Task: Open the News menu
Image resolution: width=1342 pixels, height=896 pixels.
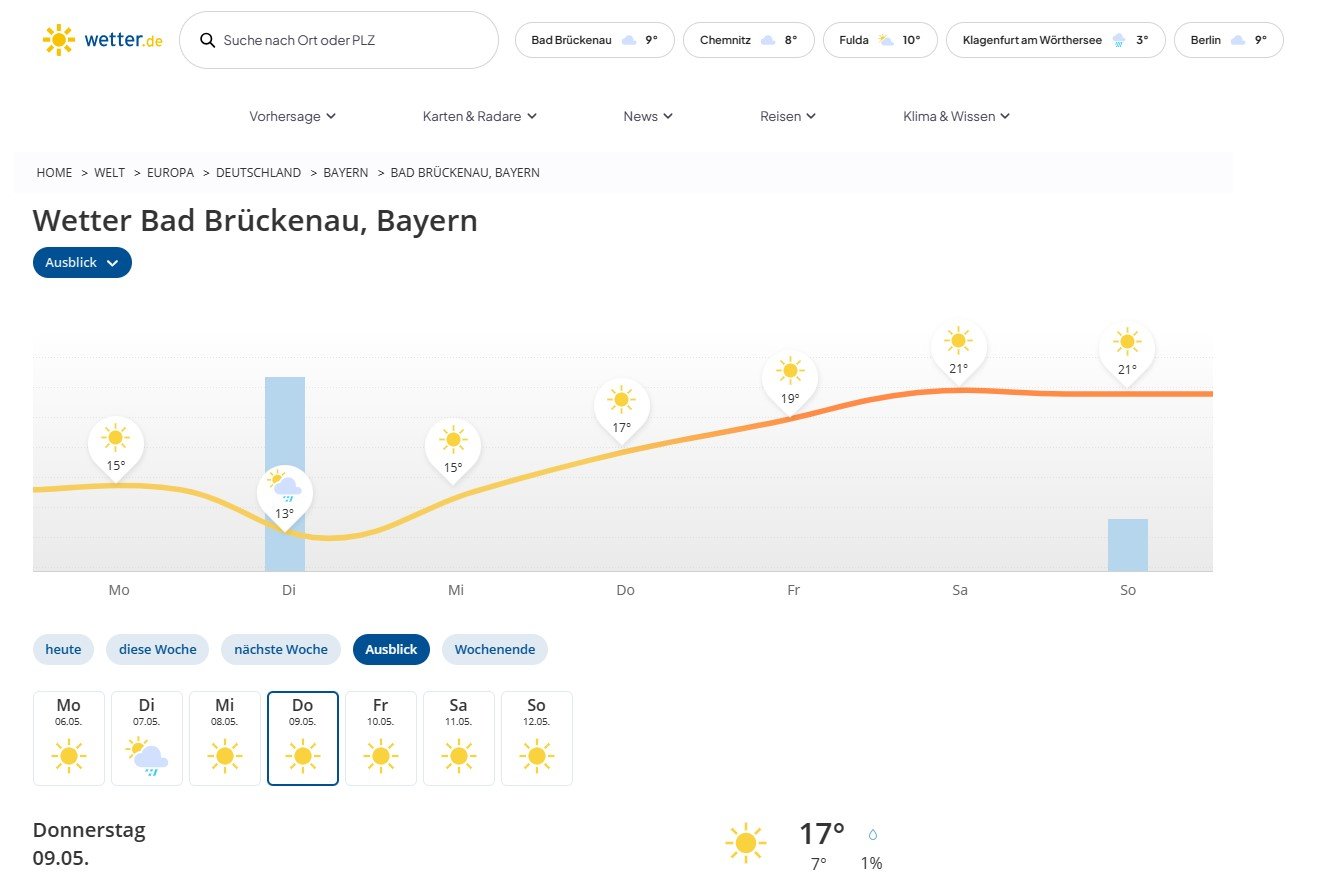Action: coord(647,116)
